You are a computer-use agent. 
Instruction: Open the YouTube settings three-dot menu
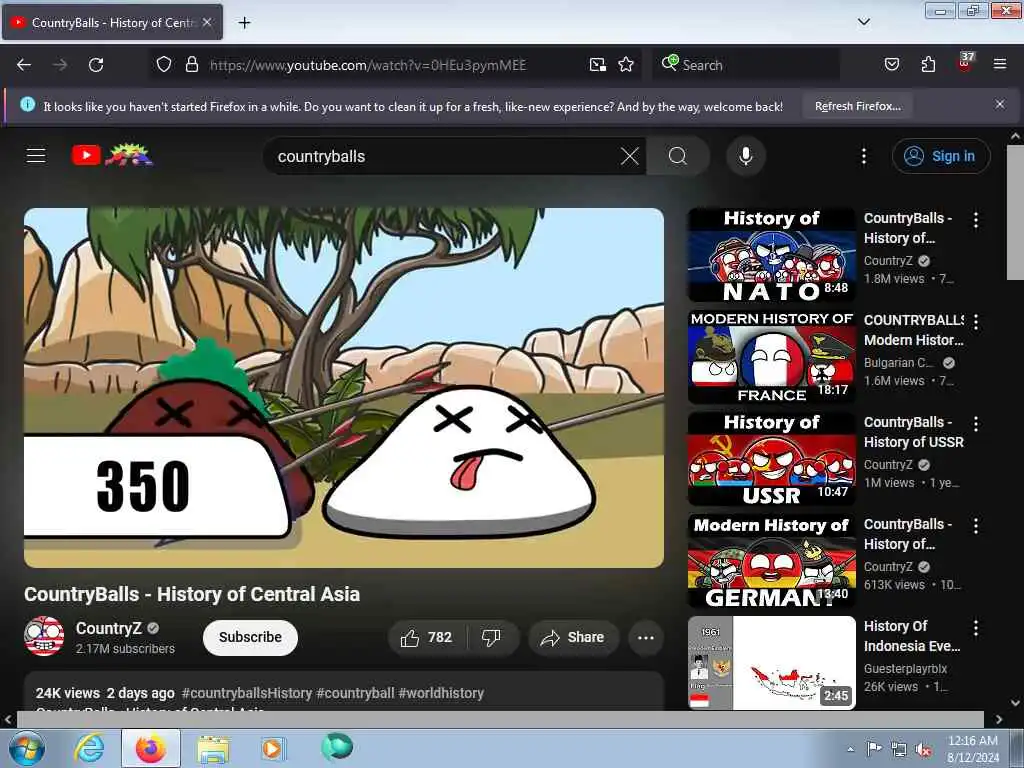pyautogui.click(x=863, y=156)
